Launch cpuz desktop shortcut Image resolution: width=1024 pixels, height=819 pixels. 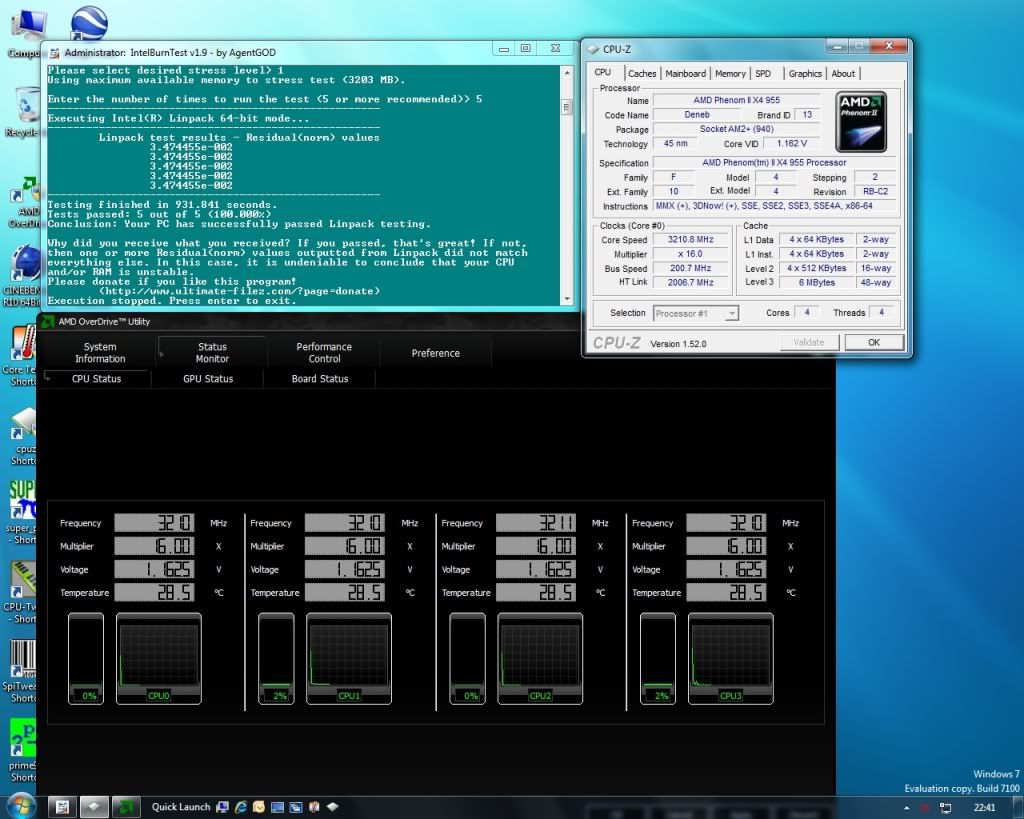pos(24,434)
